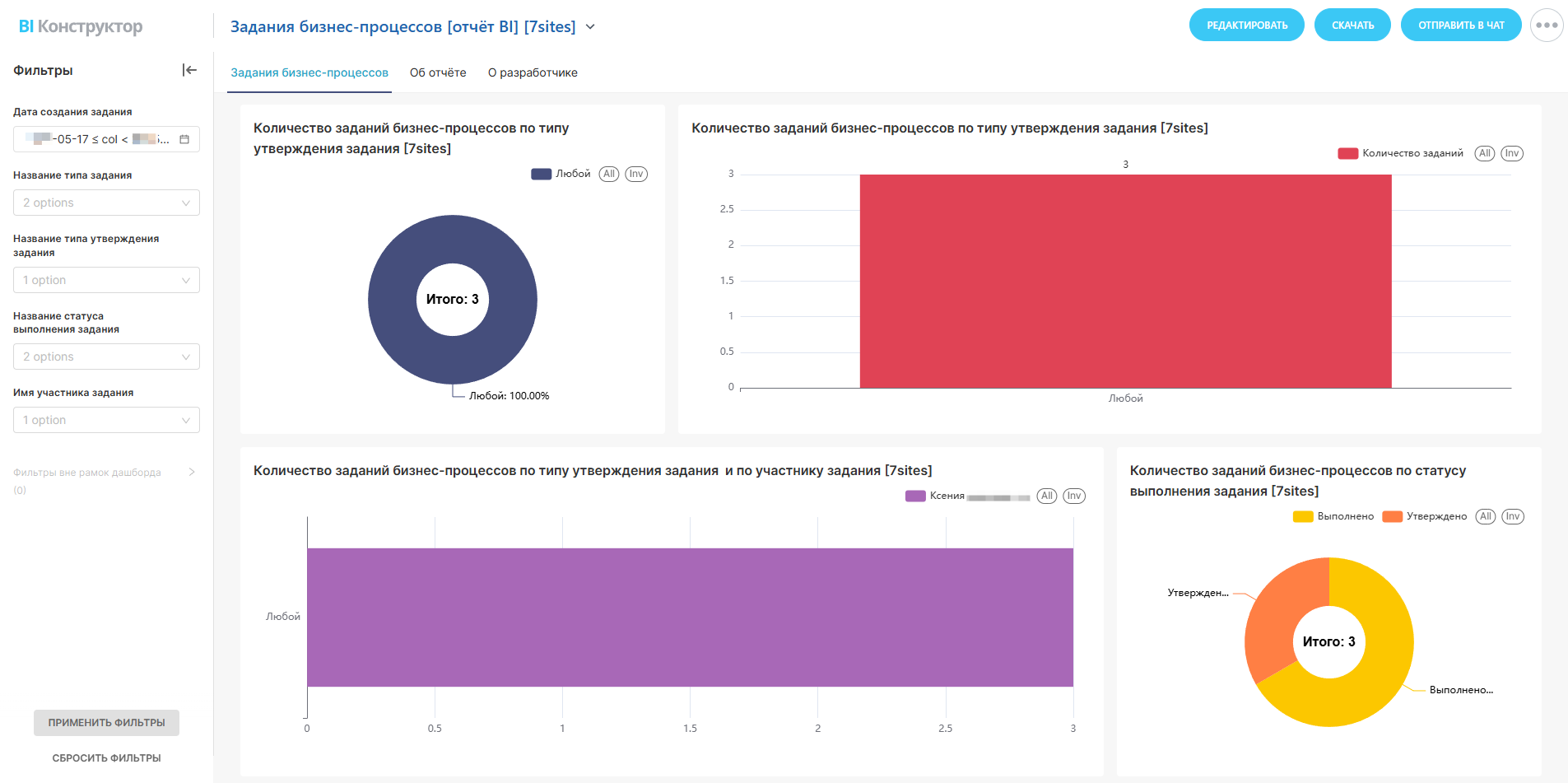Click Inv legend button in red bar chart
Image resolution: width=1568 pixels, height=783 pixels.
click(1511, 153)
